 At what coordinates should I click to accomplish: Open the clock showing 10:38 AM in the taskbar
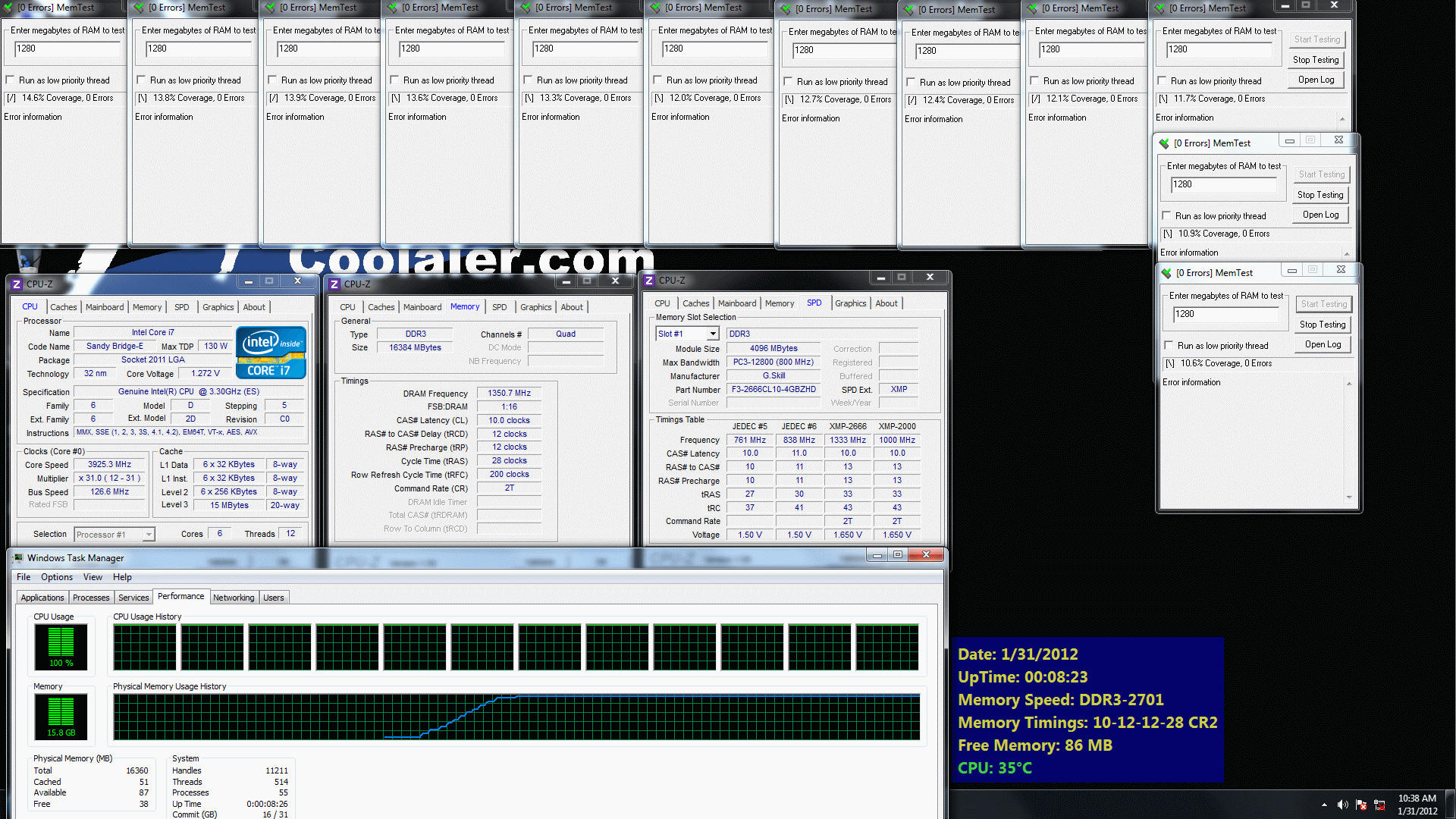coord(1417,805)
